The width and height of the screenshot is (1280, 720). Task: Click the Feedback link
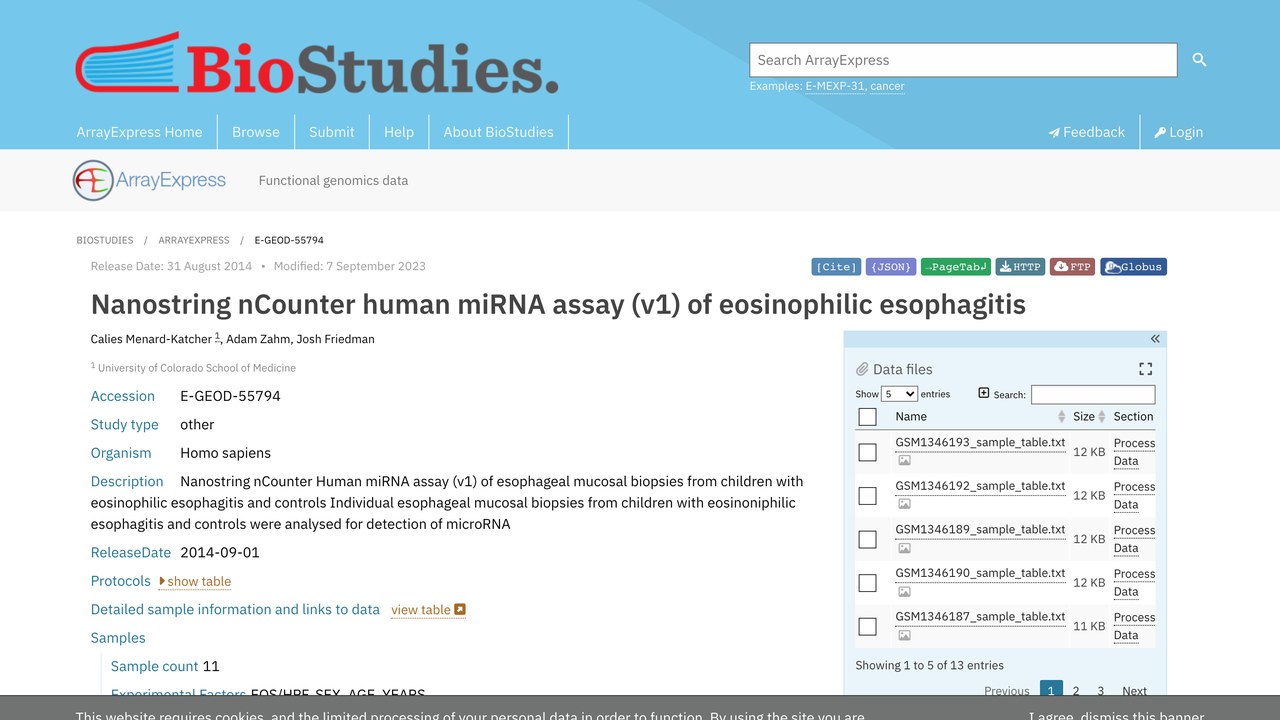tap(1087, 132)
